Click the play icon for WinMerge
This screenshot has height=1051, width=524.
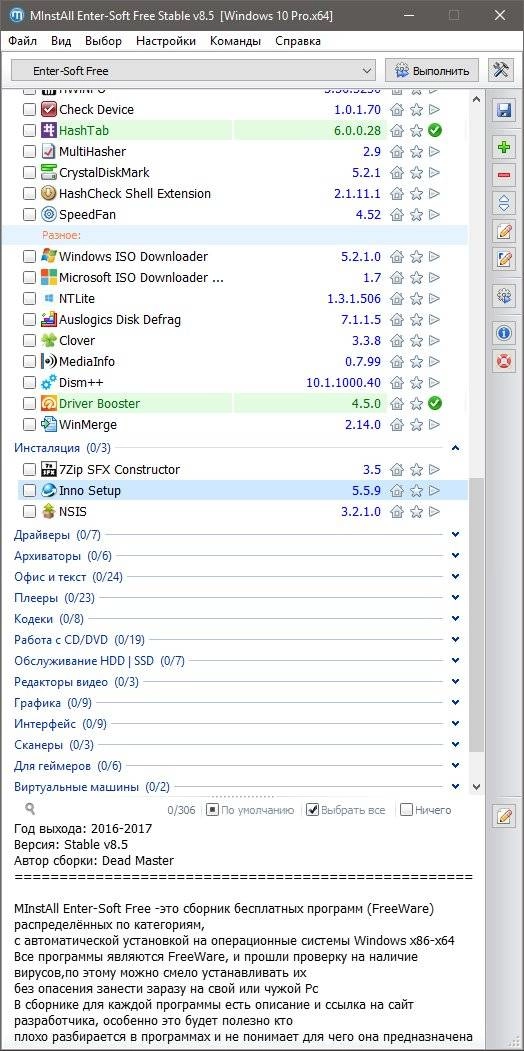pyautogui.click(x=434, y=424)
